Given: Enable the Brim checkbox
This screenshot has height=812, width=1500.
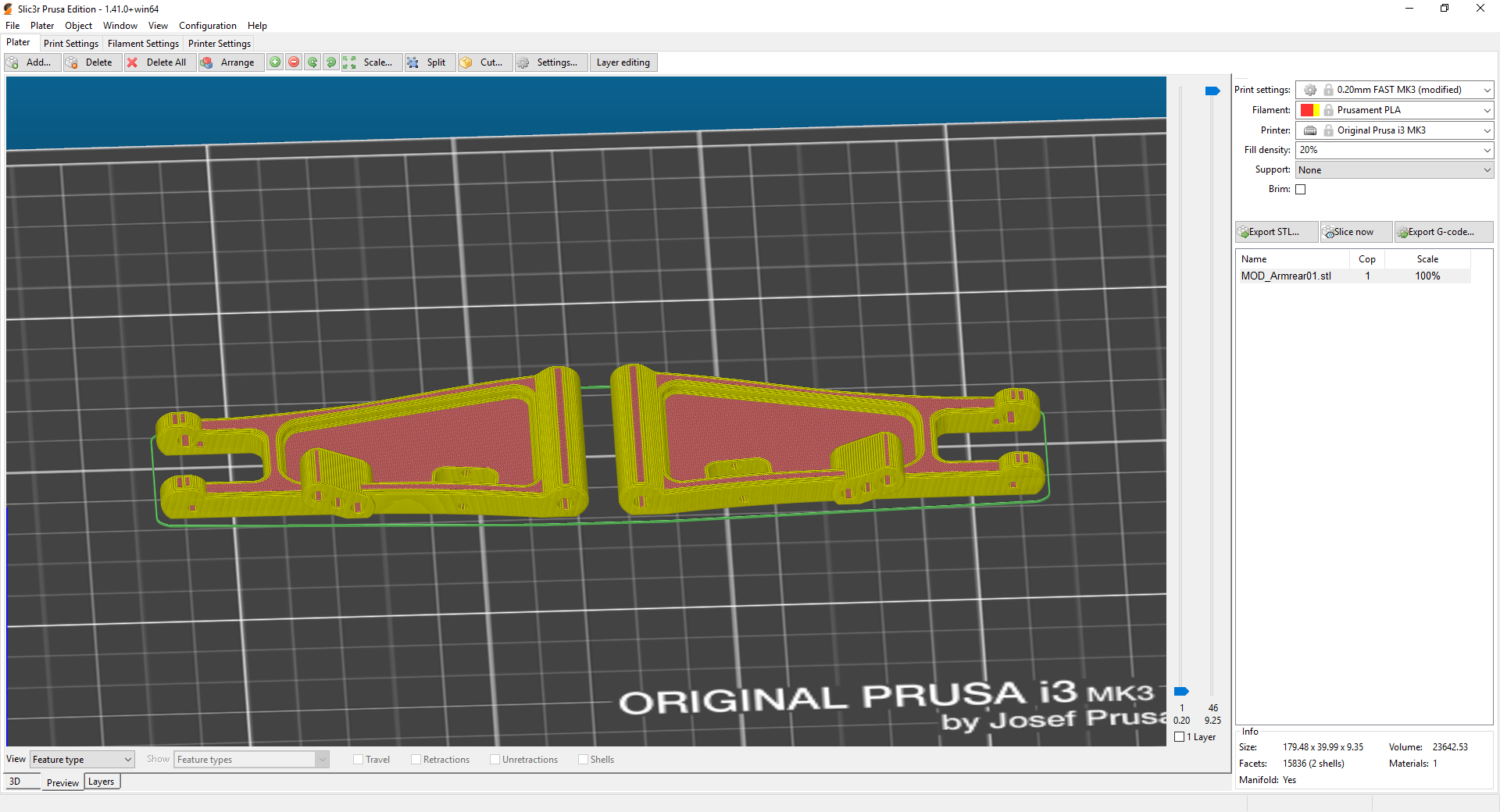Looking at the screenshot, I should click(1301, 189).
